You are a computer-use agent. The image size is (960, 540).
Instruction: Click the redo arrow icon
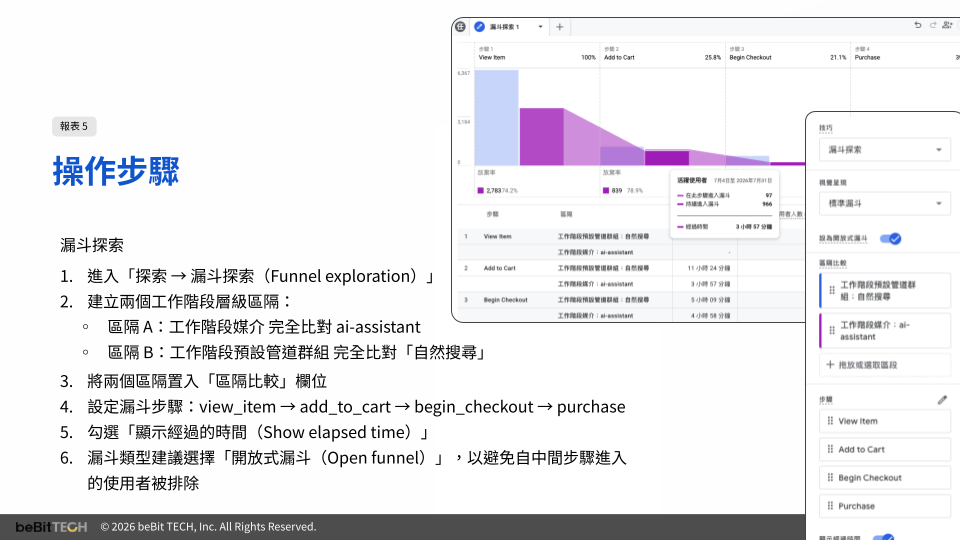click(x=933, y=25)
